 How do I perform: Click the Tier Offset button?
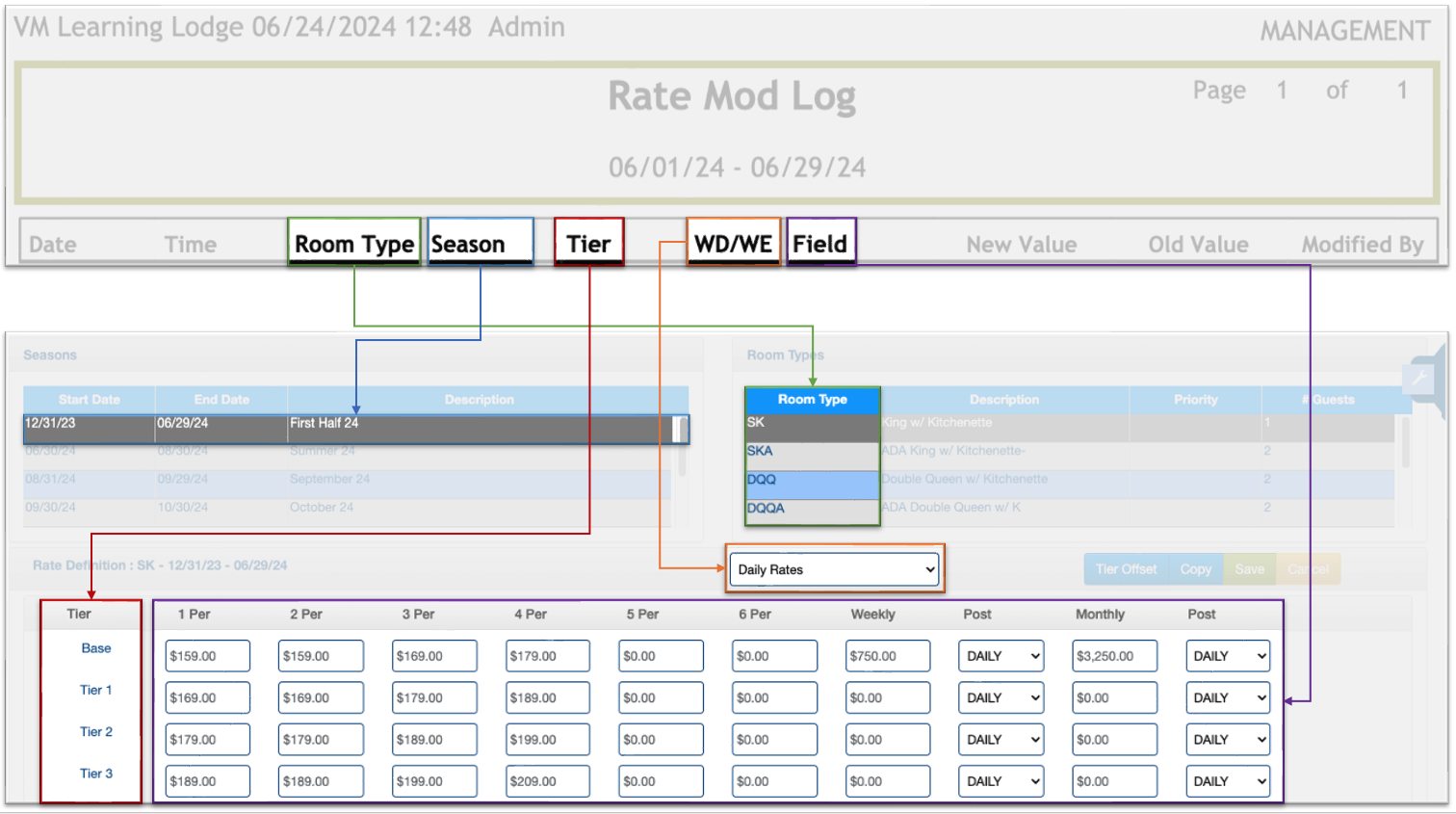[x=1125, y=569]
